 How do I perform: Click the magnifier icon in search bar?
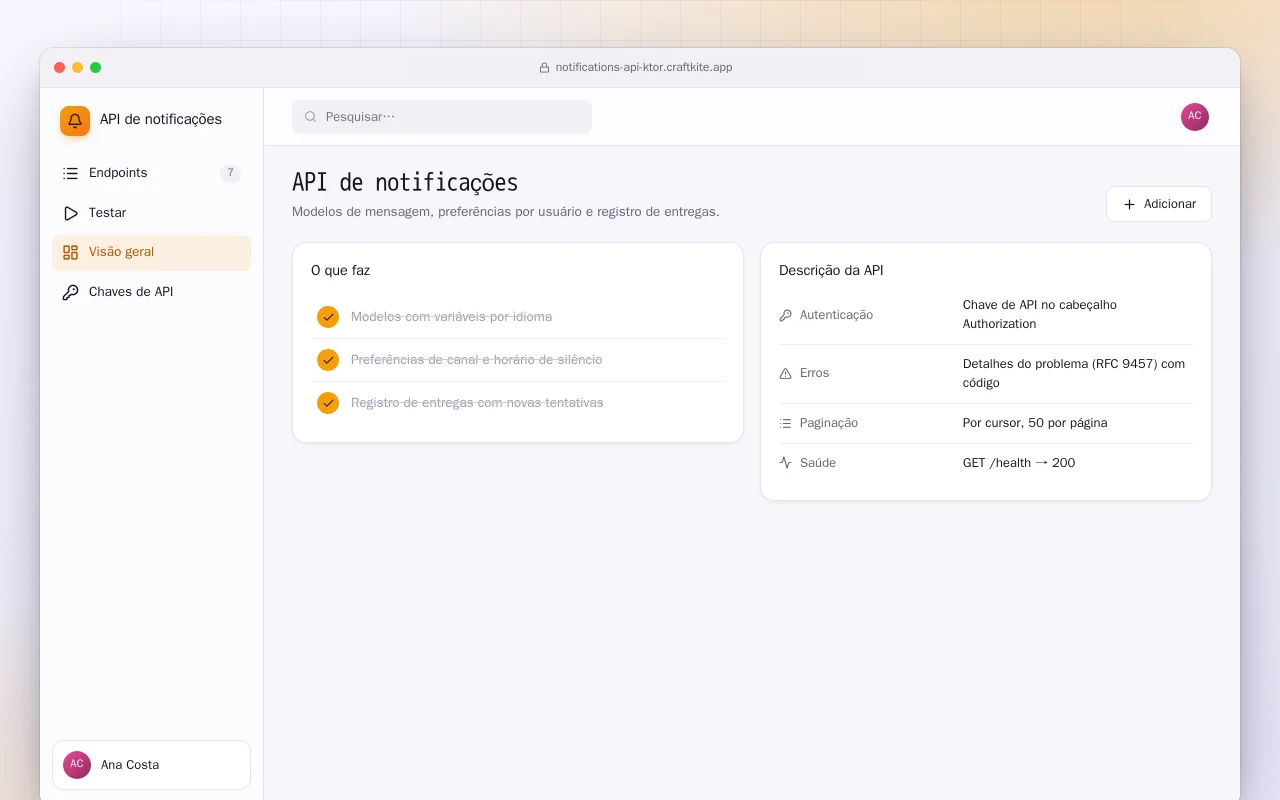pos(310,117)
